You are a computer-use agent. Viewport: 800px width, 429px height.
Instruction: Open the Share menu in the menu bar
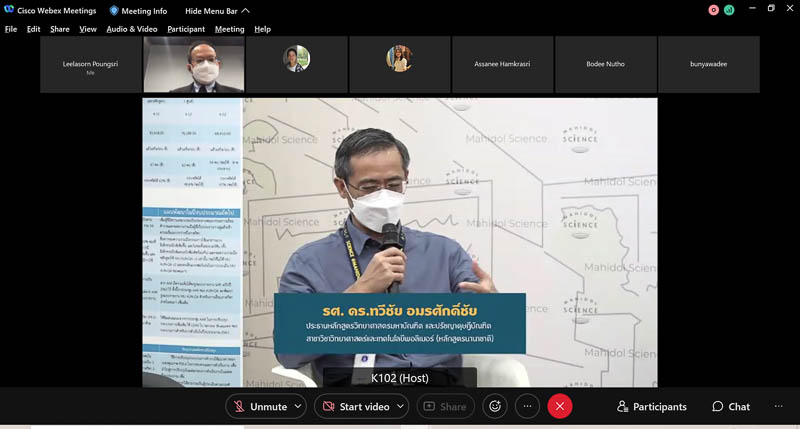pyautogui.click(x=60, y=29)
